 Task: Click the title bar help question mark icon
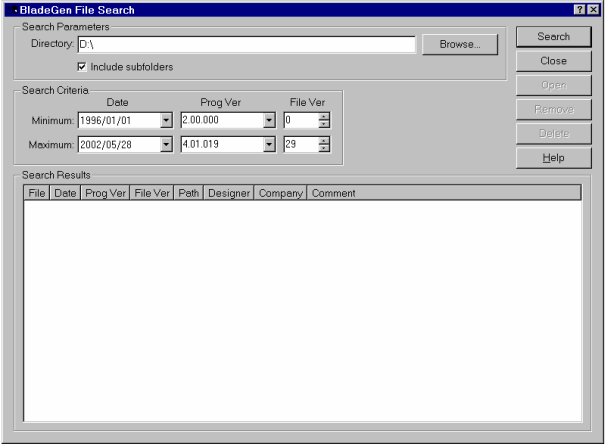579,9
